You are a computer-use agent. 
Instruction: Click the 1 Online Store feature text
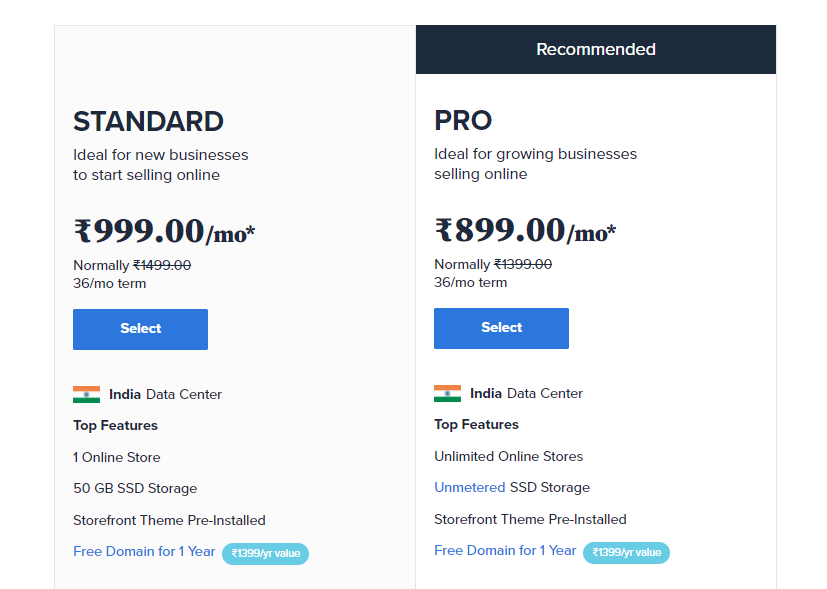click(x=117, y=457)
